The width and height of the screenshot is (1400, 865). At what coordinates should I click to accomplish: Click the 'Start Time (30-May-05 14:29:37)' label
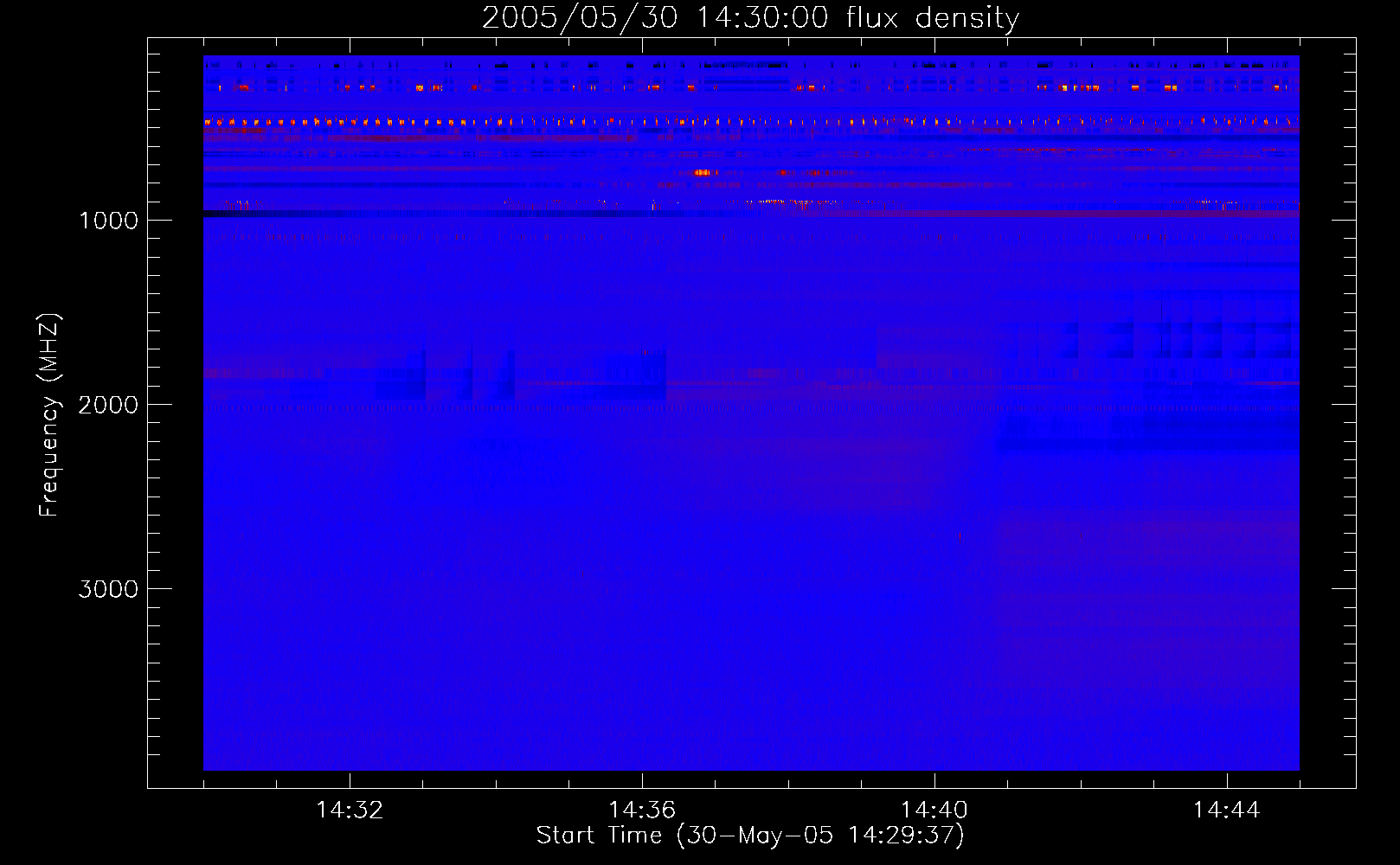(x=750, y=836)
